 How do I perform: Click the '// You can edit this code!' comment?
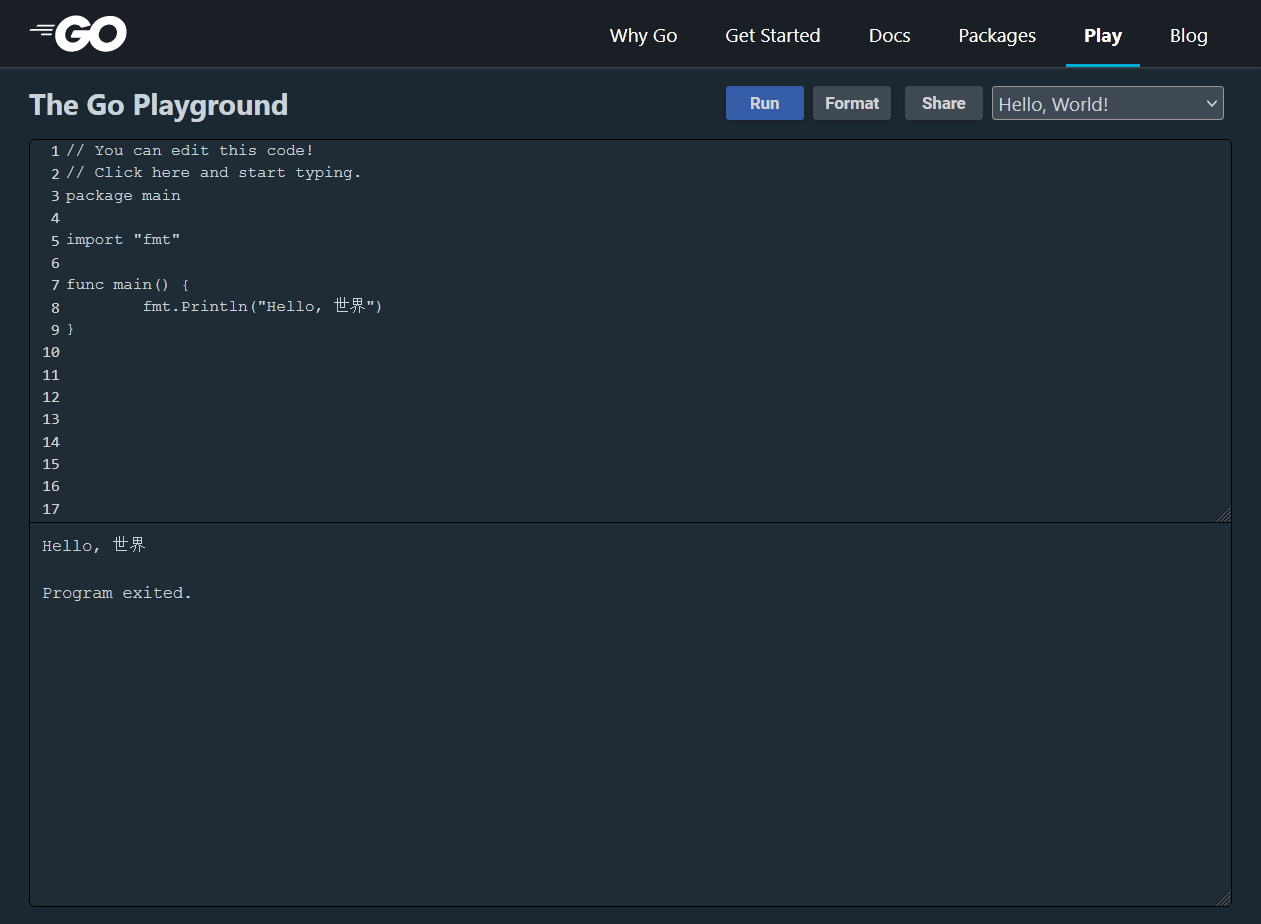pos(190,151)
